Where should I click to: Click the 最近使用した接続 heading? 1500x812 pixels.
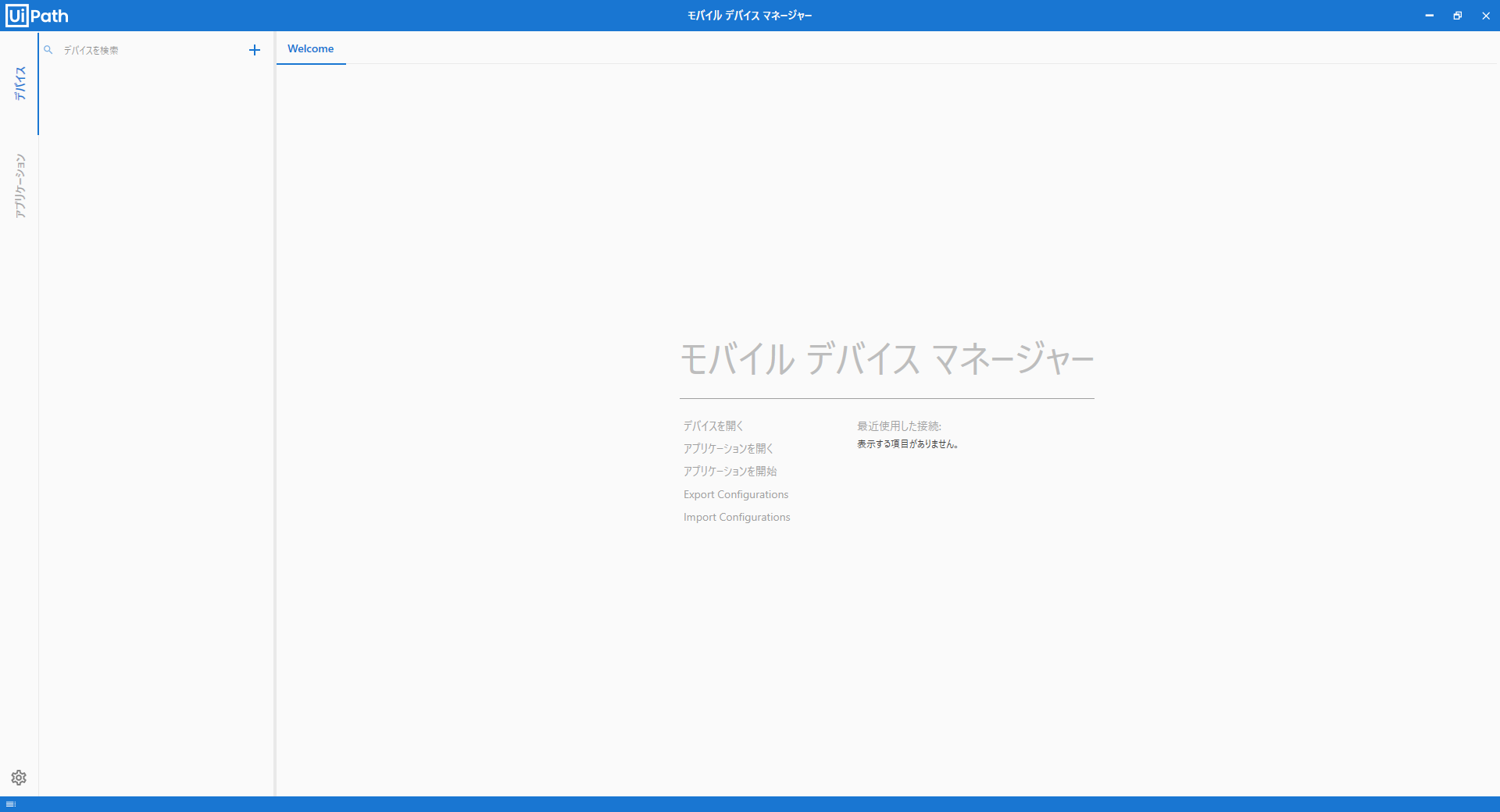click(x=899, y=426)
